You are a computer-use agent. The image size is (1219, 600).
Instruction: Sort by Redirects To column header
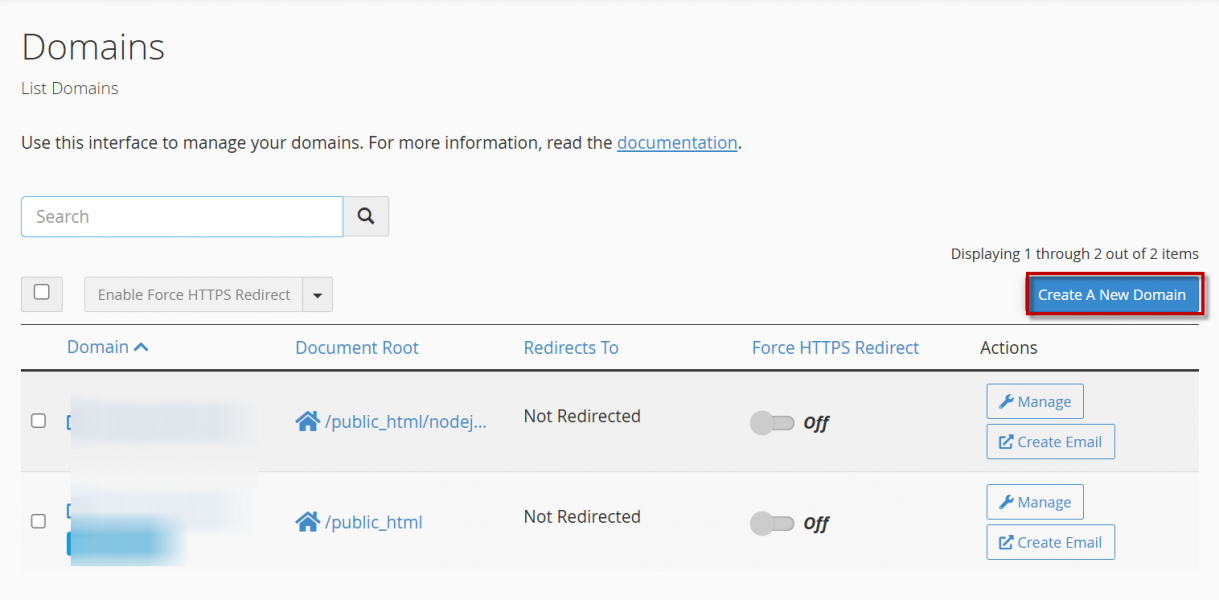(x=571, y=348)
